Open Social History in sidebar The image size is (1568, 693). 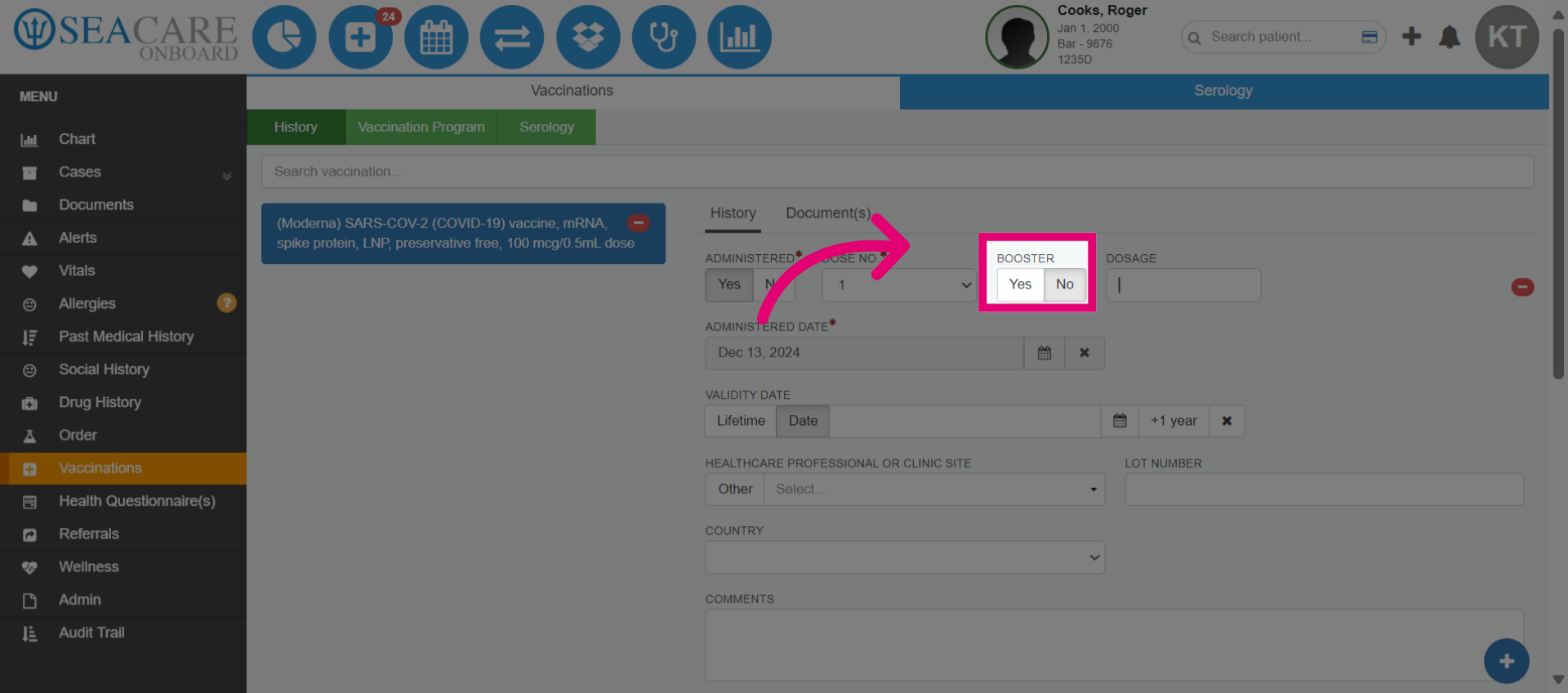123,369
